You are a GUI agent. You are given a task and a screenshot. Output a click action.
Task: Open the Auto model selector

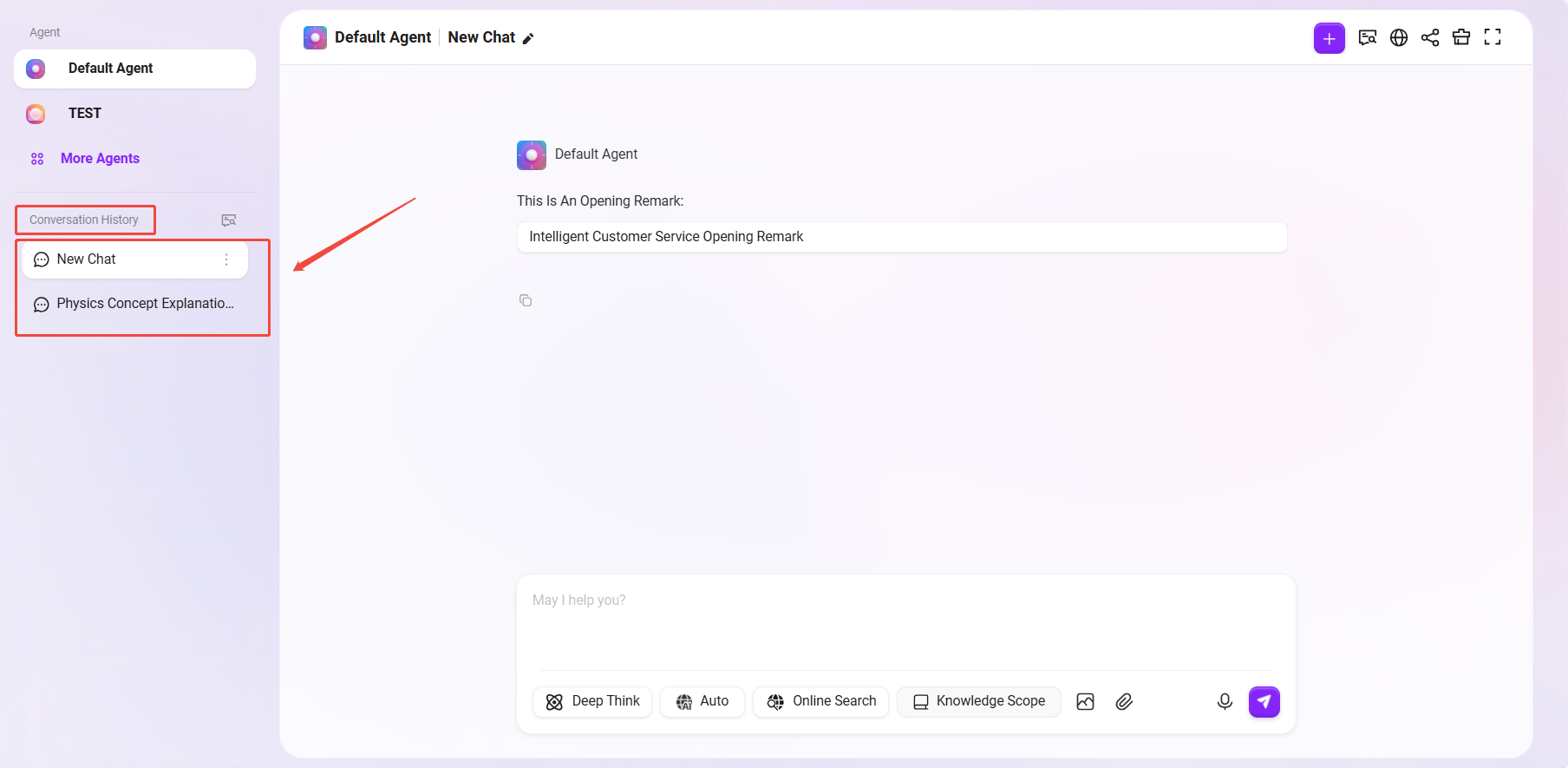(702, 701)
